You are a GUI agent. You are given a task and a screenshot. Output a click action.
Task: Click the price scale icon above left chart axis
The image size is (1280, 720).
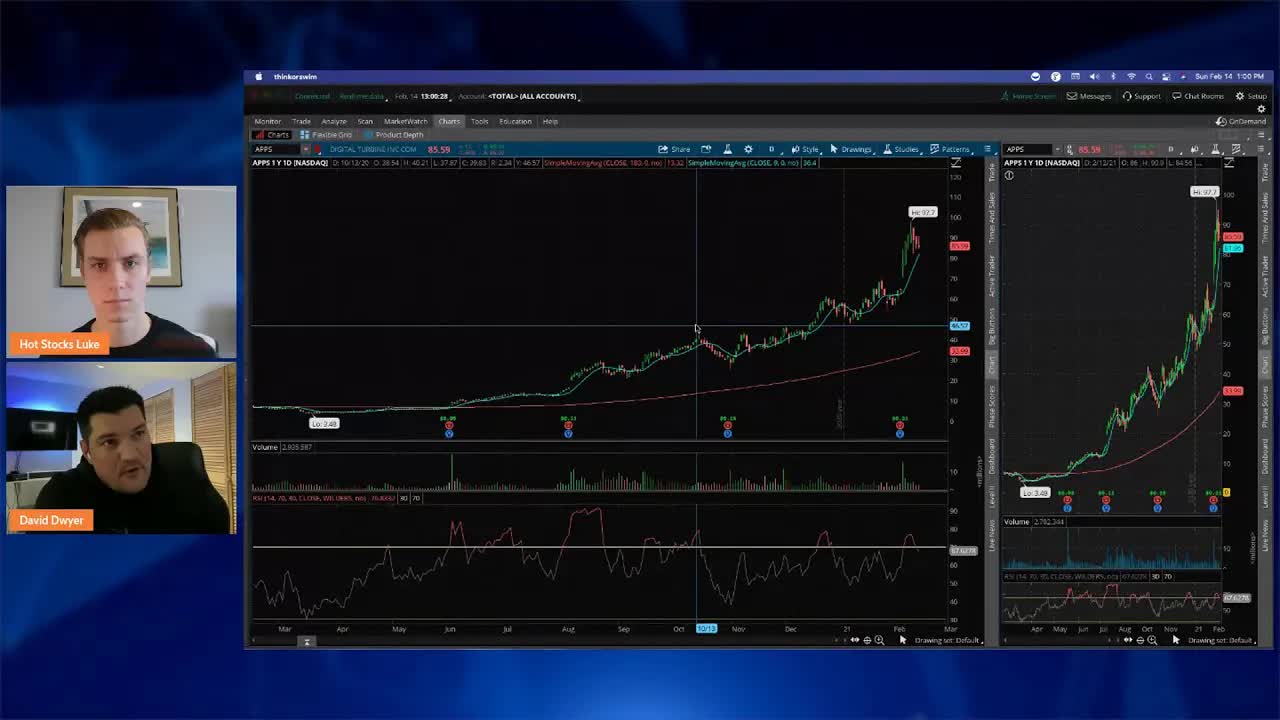pos(956,163)
